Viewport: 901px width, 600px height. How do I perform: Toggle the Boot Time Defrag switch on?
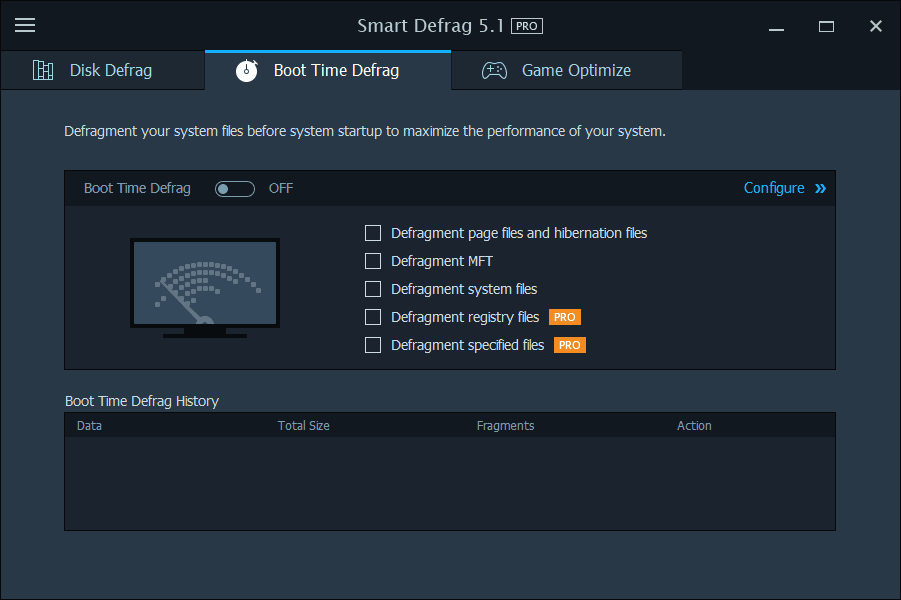[235, 188]
